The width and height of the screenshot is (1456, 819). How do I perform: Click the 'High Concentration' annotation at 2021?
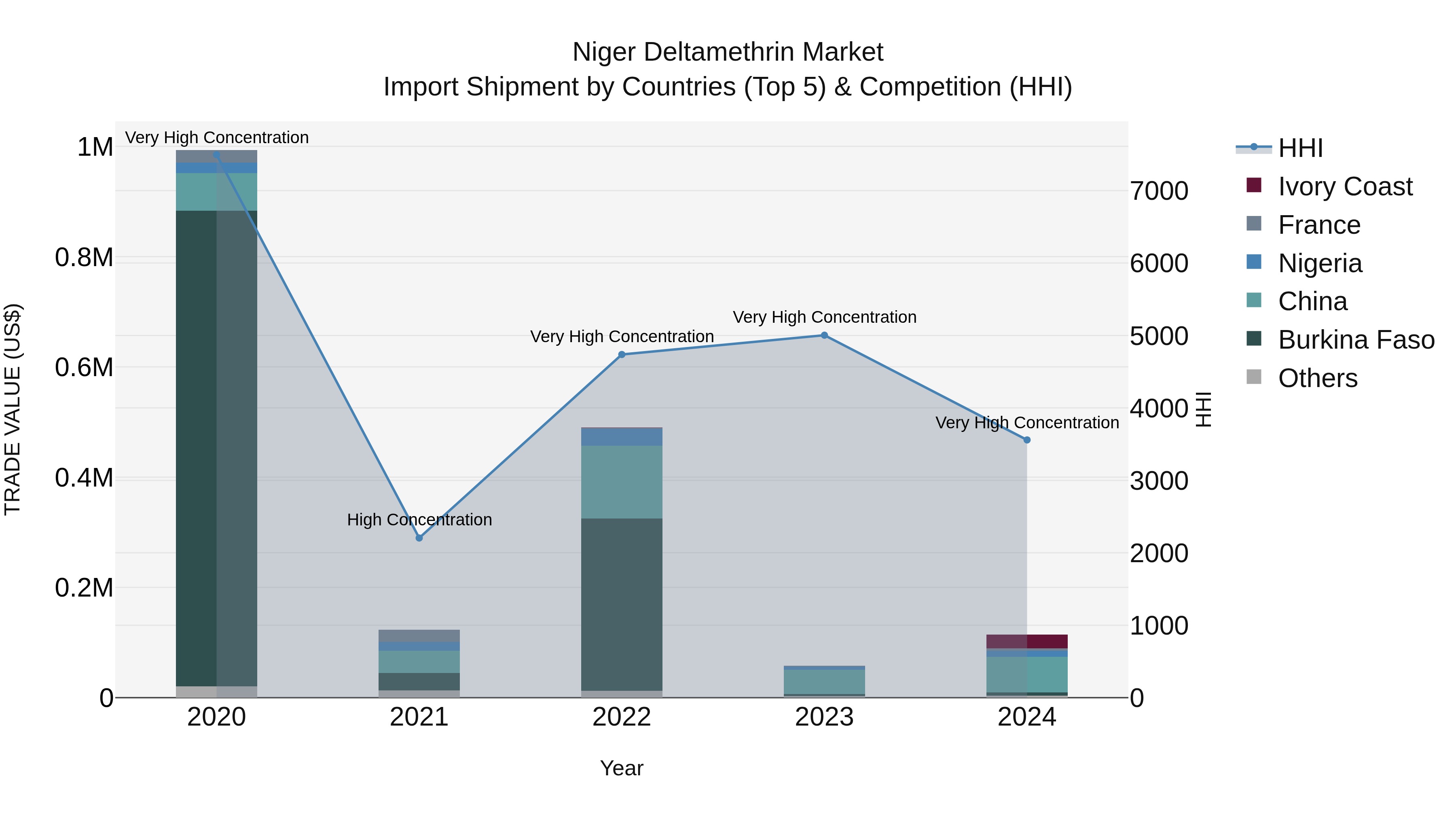point(419,519)
